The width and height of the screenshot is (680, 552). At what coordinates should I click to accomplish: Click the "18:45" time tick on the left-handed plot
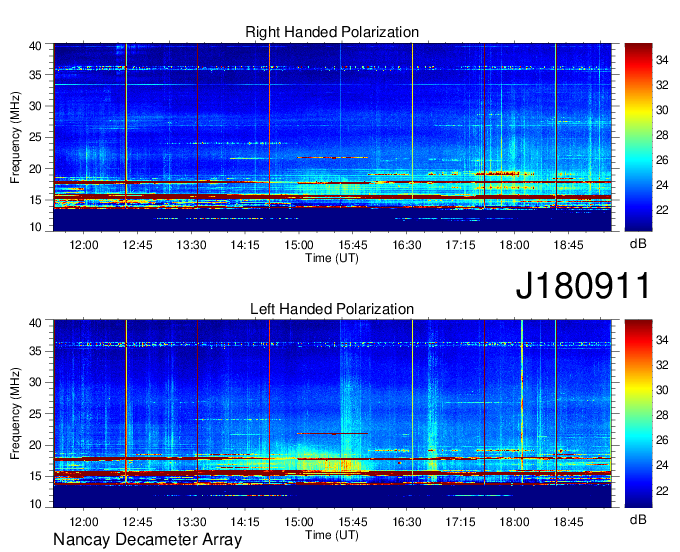tap(569, 522)
